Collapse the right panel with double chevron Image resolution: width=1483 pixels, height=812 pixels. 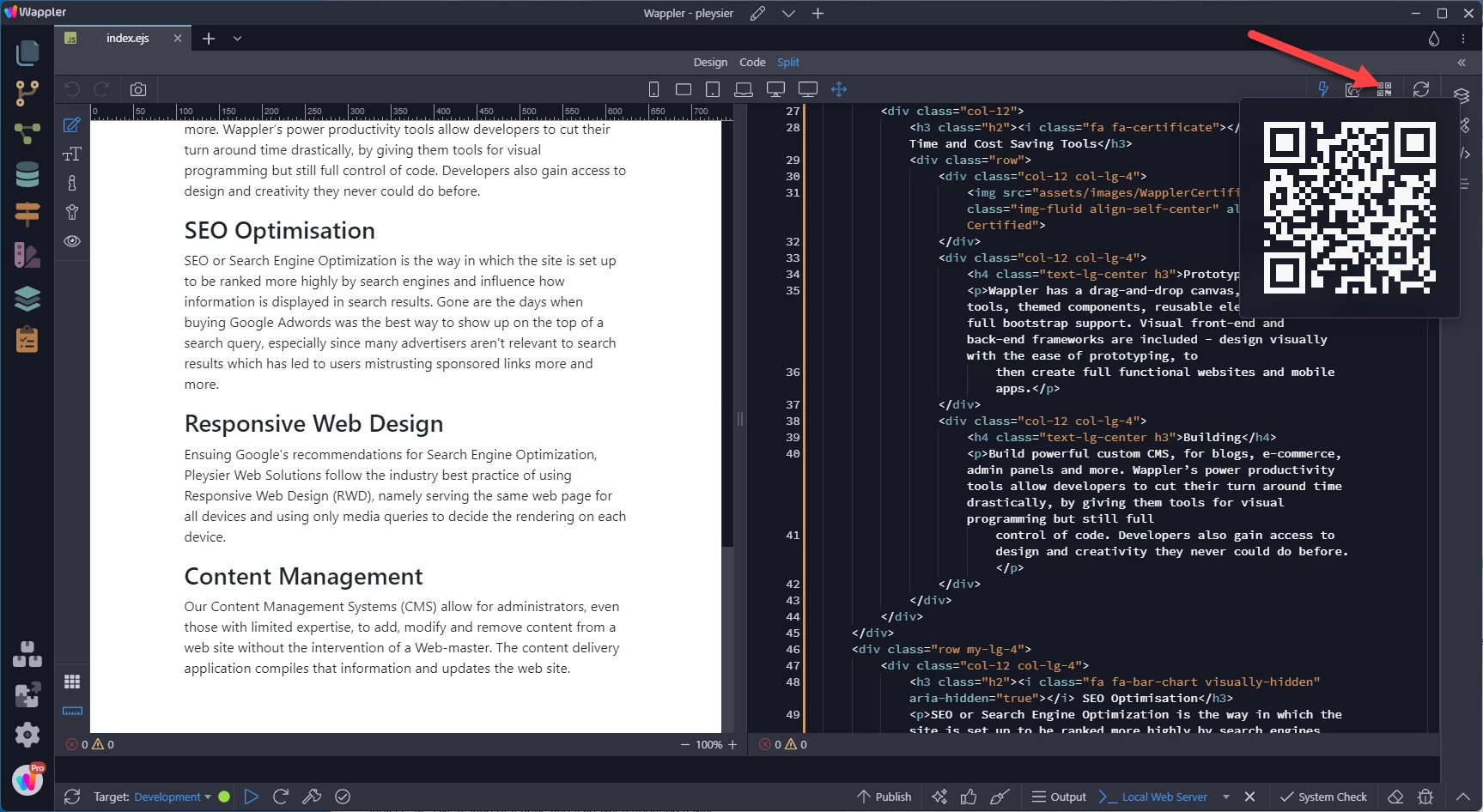pyautogui.click(x=1462, y=63)
